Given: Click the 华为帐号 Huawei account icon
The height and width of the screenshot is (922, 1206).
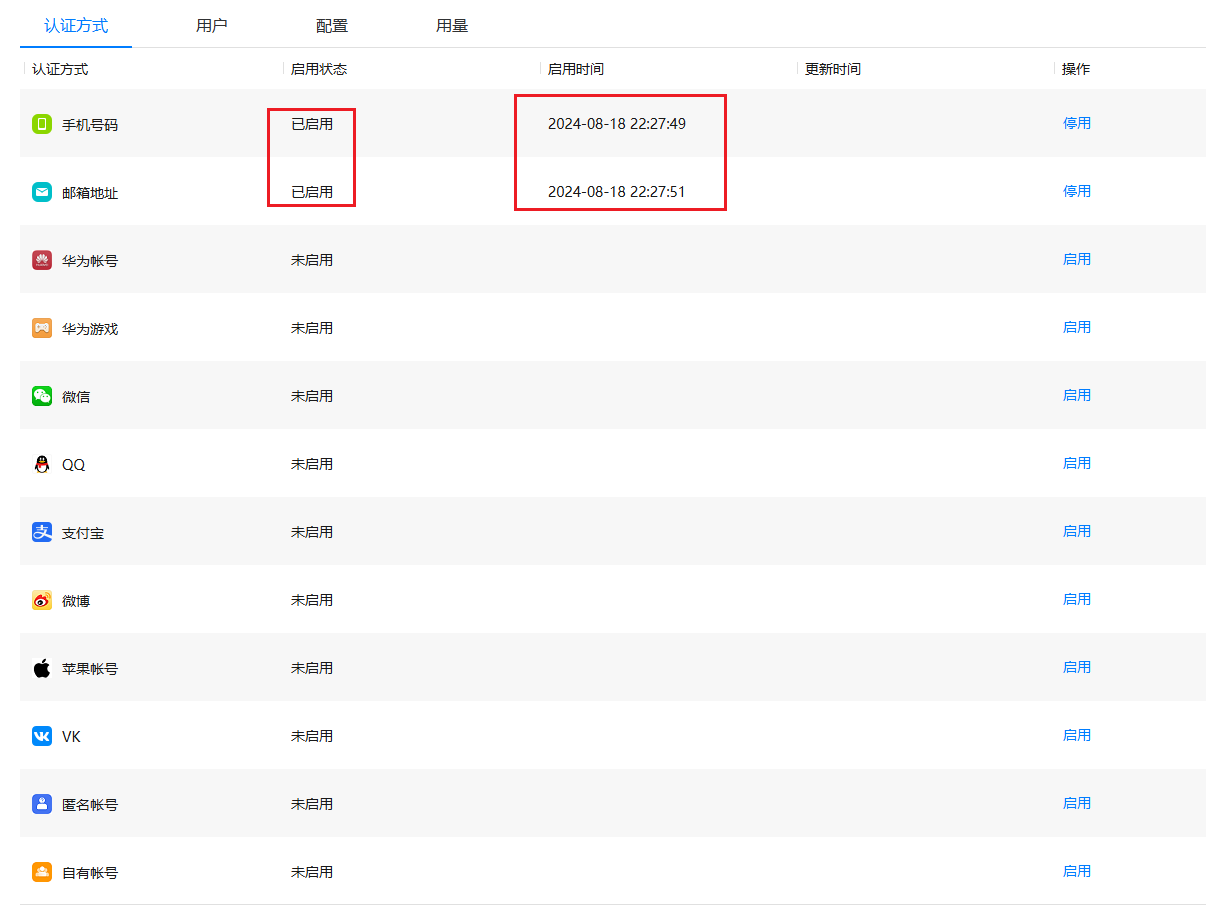Looking at the screenshot, I should tap(41, 258).
